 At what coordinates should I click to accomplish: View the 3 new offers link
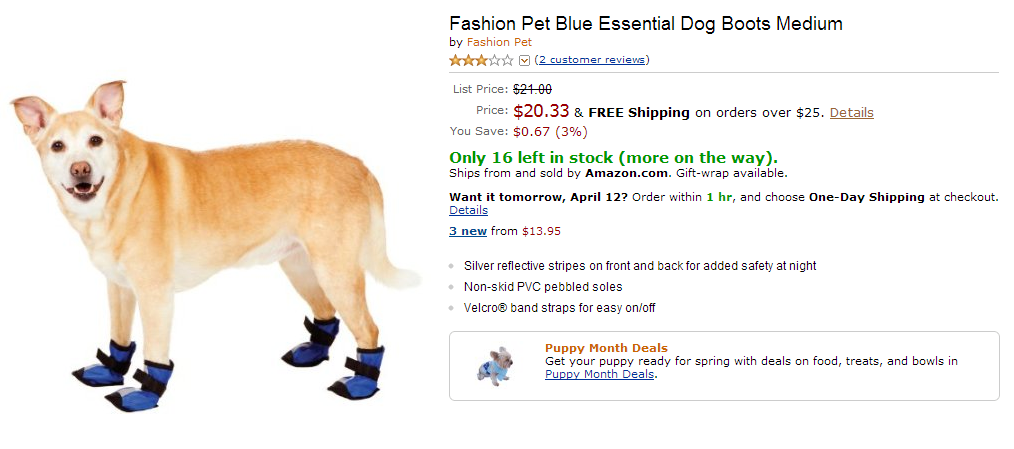click(468, 231)
